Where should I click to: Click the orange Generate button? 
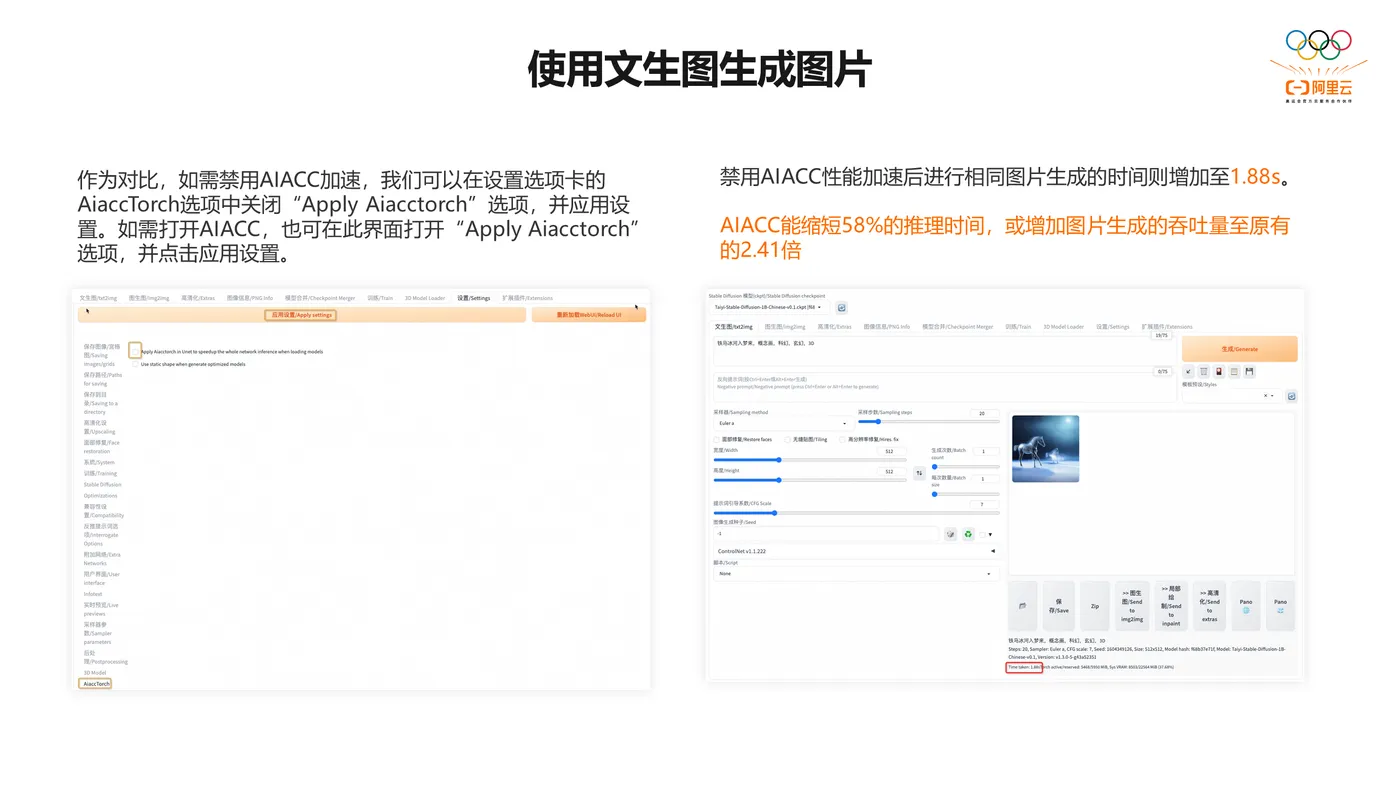pos(1239,349)
